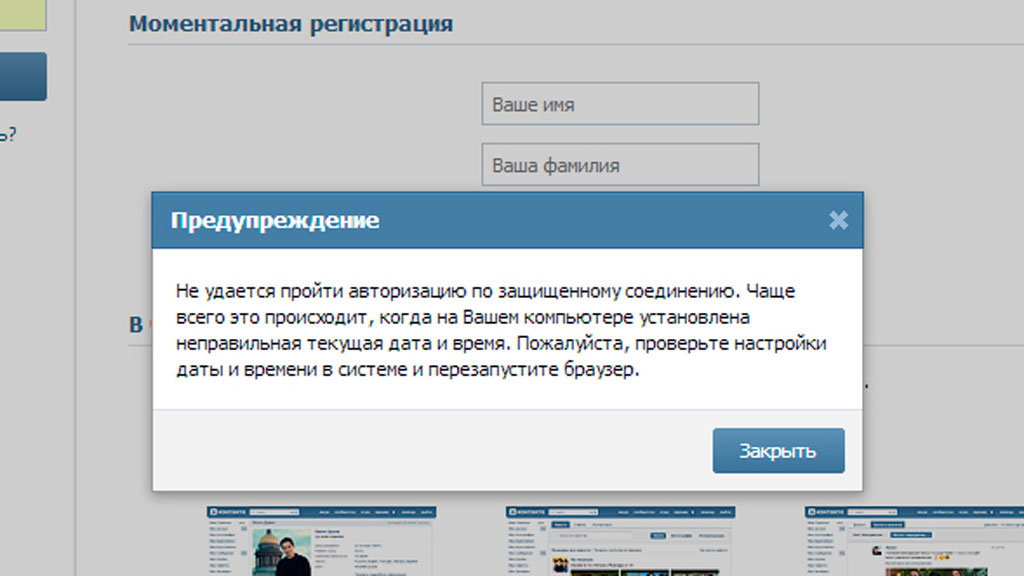Focus the Ваше имя input field
Viewport: 1024px width, 576px height.
620,104
